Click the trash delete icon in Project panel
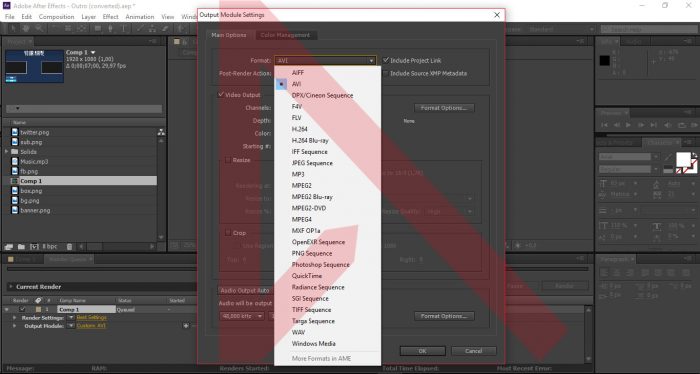Image resolution: width=700 pixels, height=374 pixels. click(x=69, y=246)
